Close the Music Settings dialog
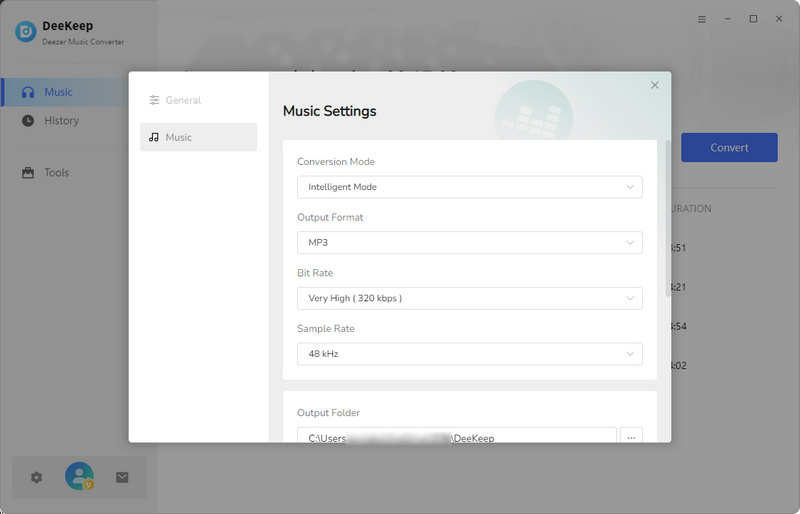Image resolution: width=800 pixels, height=514 pixels. (655, 85)
